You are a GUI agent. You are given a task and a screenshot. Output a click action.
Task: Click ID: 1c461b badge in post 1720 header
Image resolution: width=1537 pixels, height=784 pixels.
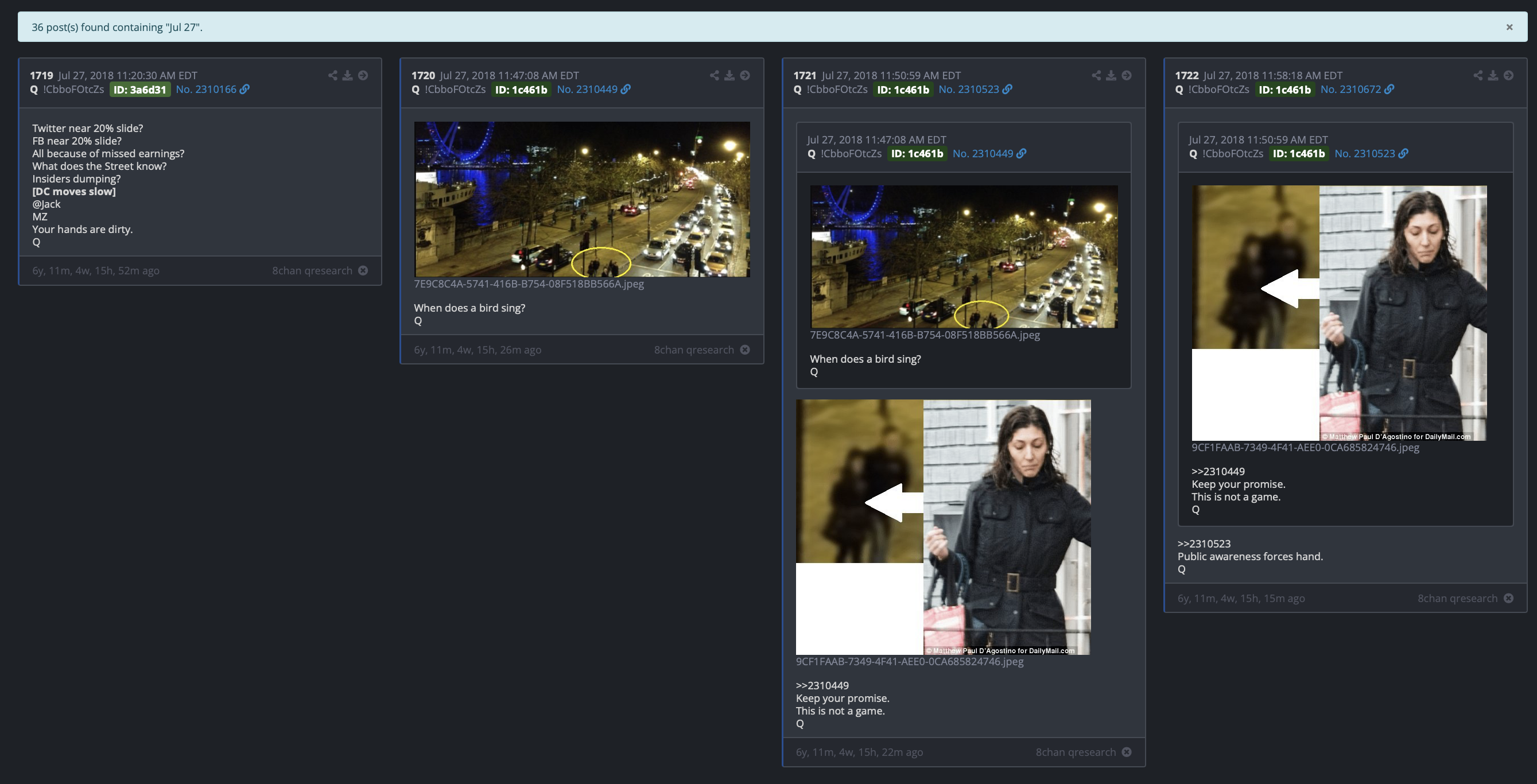click(x=521, y=90)
